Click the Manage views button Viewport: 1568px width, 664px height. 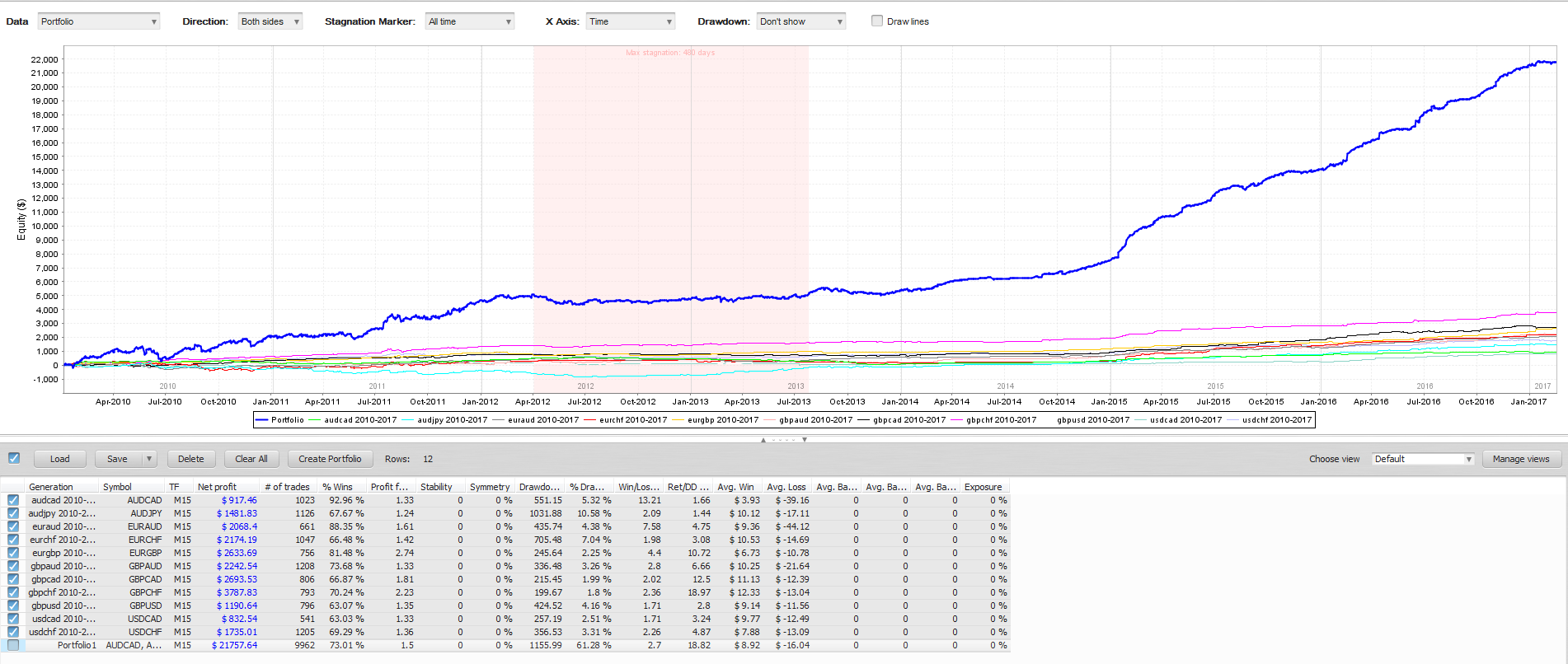[1521, 459]
